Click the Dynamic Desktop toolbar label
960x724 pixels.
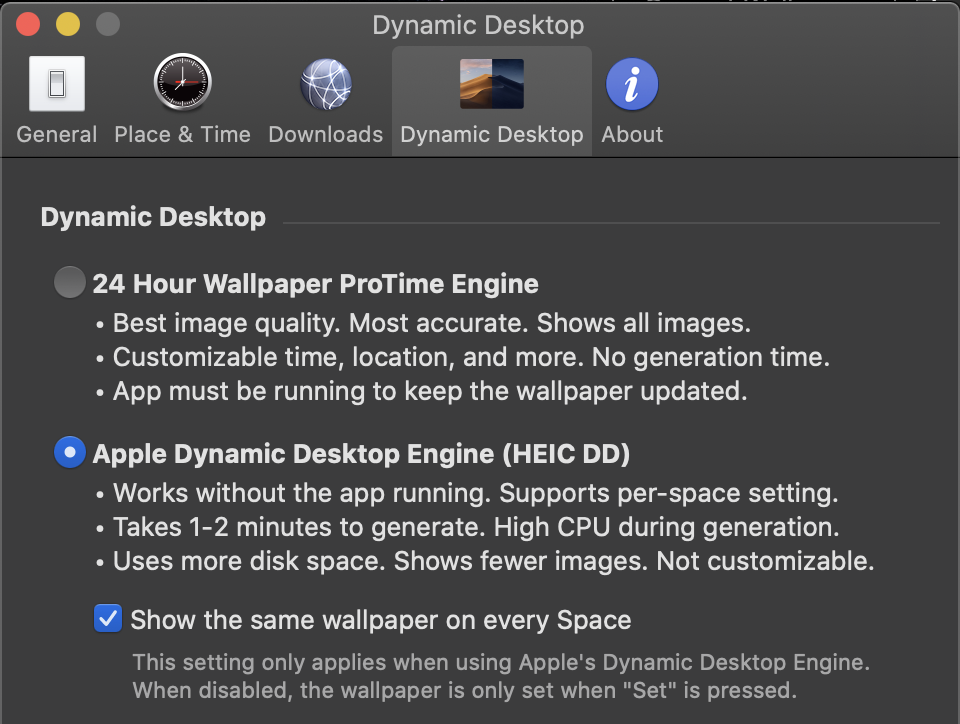(492, 135)
